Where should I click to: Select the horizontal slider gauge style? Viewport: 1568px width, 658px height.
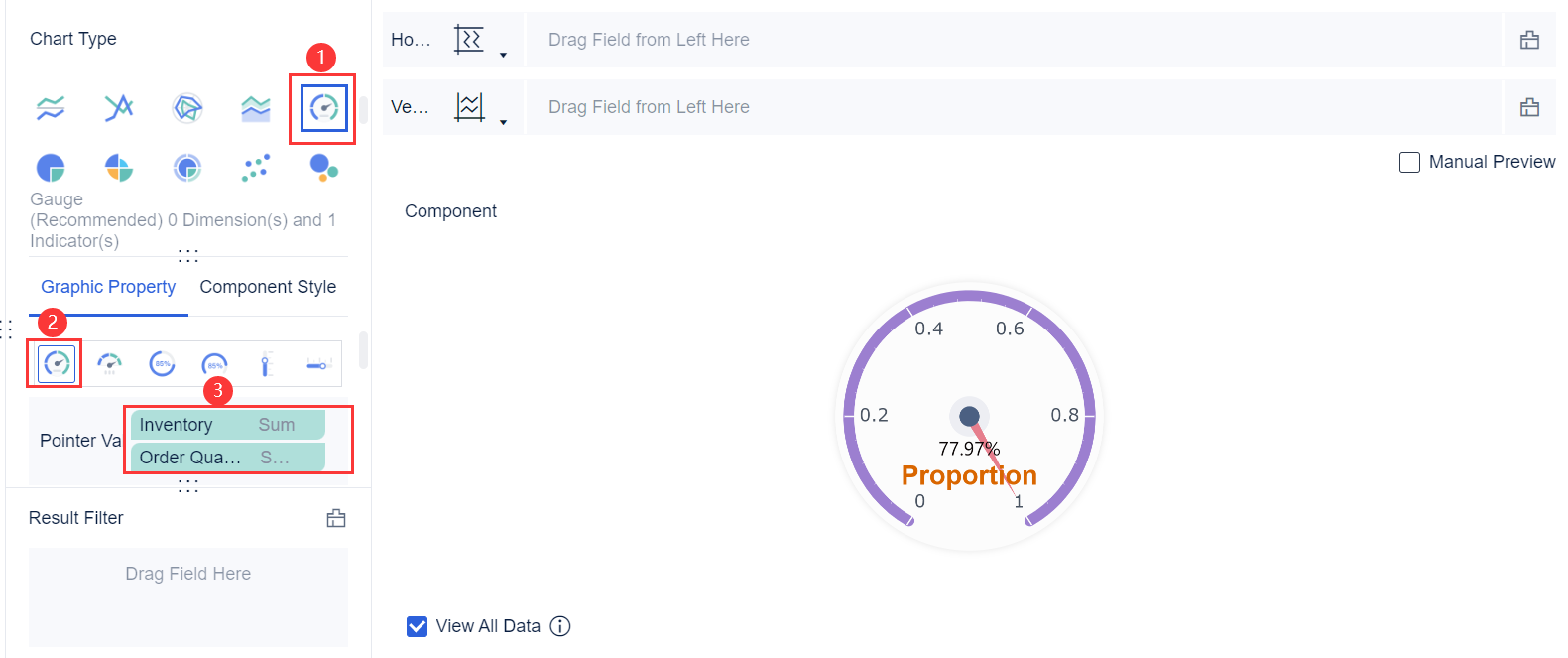pos(316,362)
